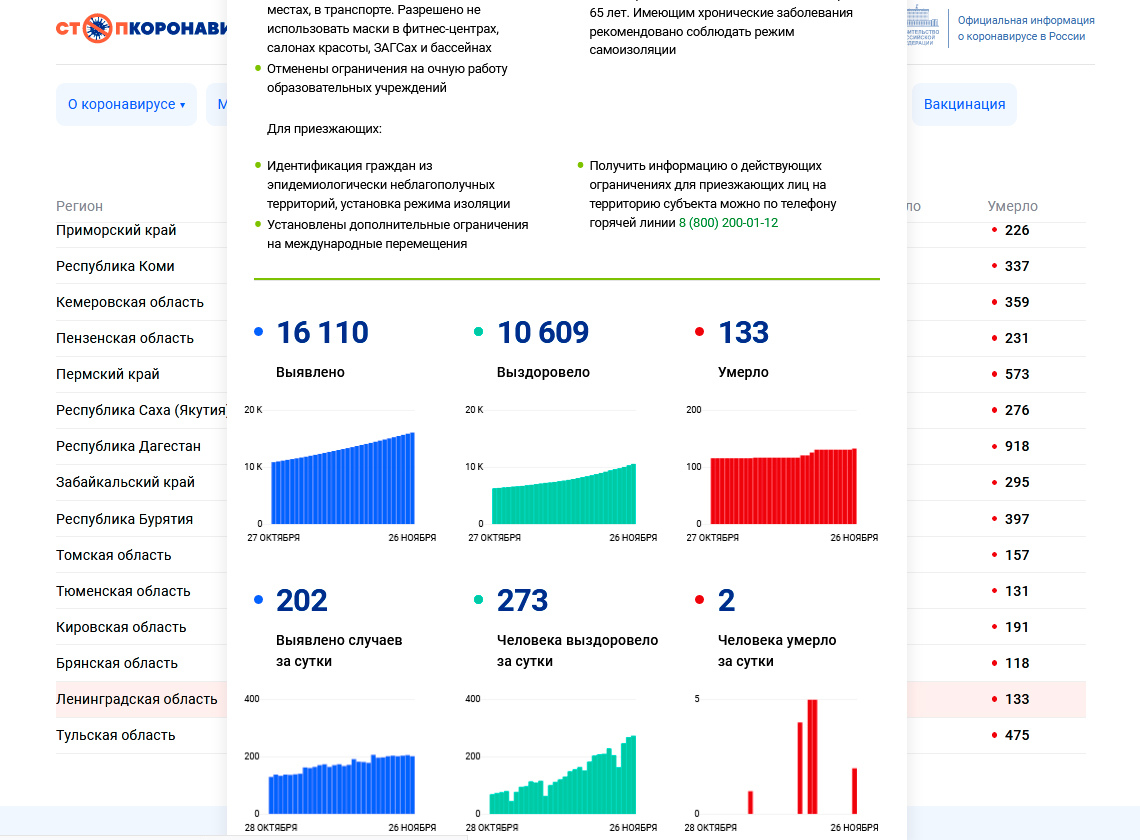Choose Приморский край from the regions

click(116, 230)
